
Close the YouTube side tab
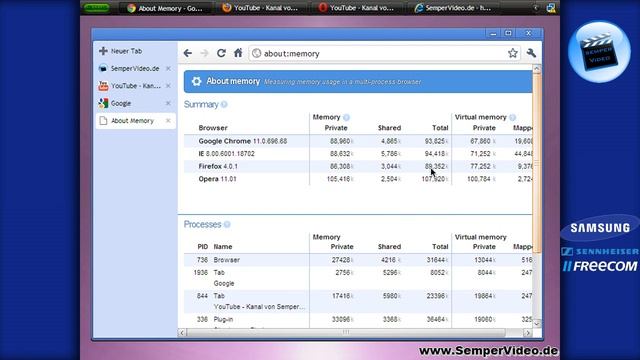[168, 86]
